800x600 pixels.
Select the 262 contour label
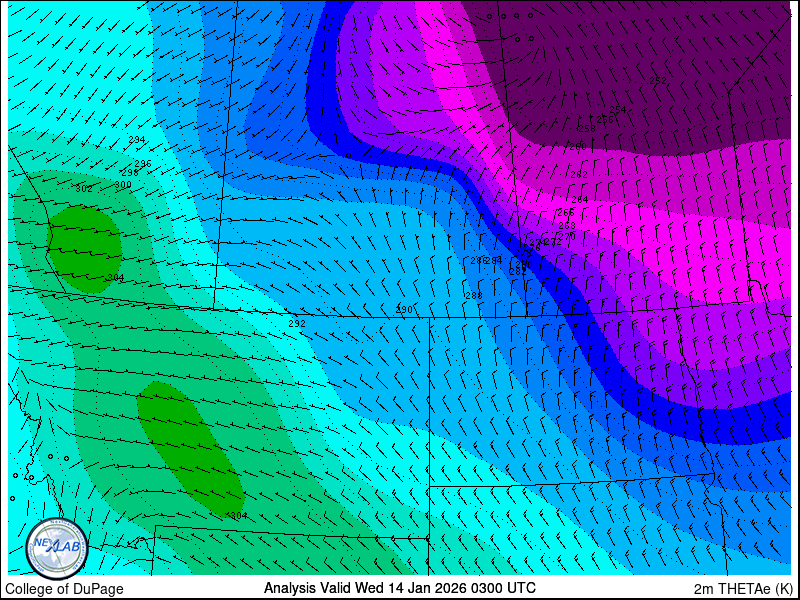click(x=579, y=174)
